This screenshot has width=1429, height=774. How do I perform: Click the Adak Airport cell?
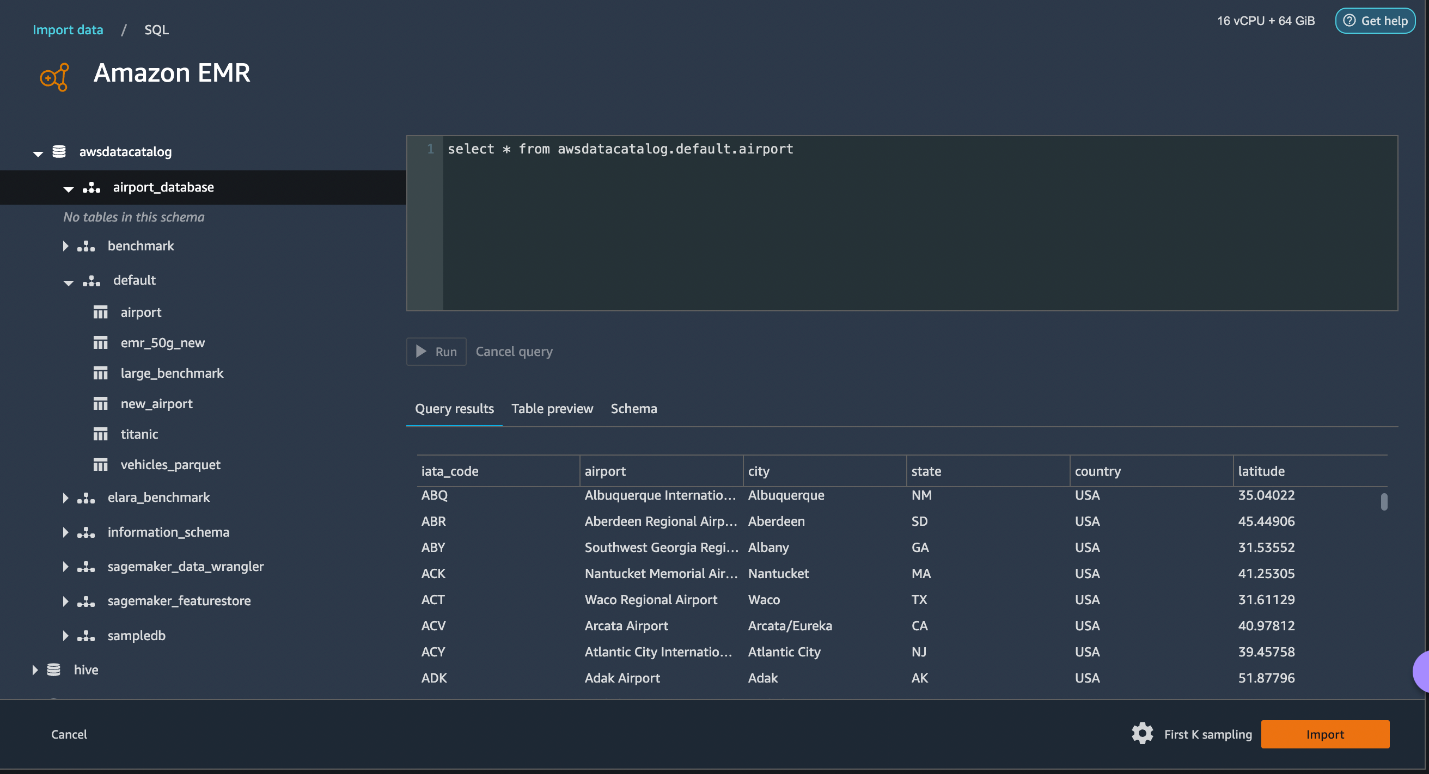[622, 678]
